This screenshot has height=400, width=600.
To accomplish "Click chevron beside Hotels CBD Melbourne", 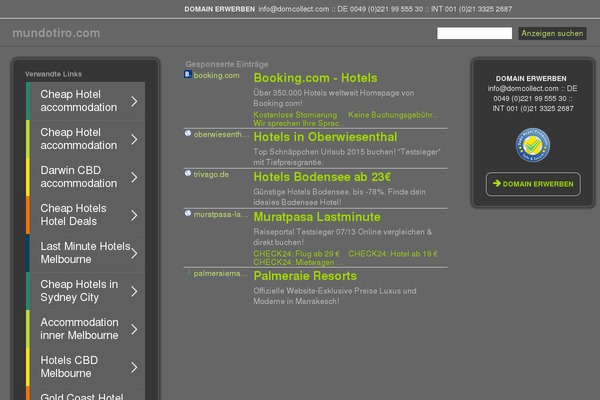I will coord(134,367).
